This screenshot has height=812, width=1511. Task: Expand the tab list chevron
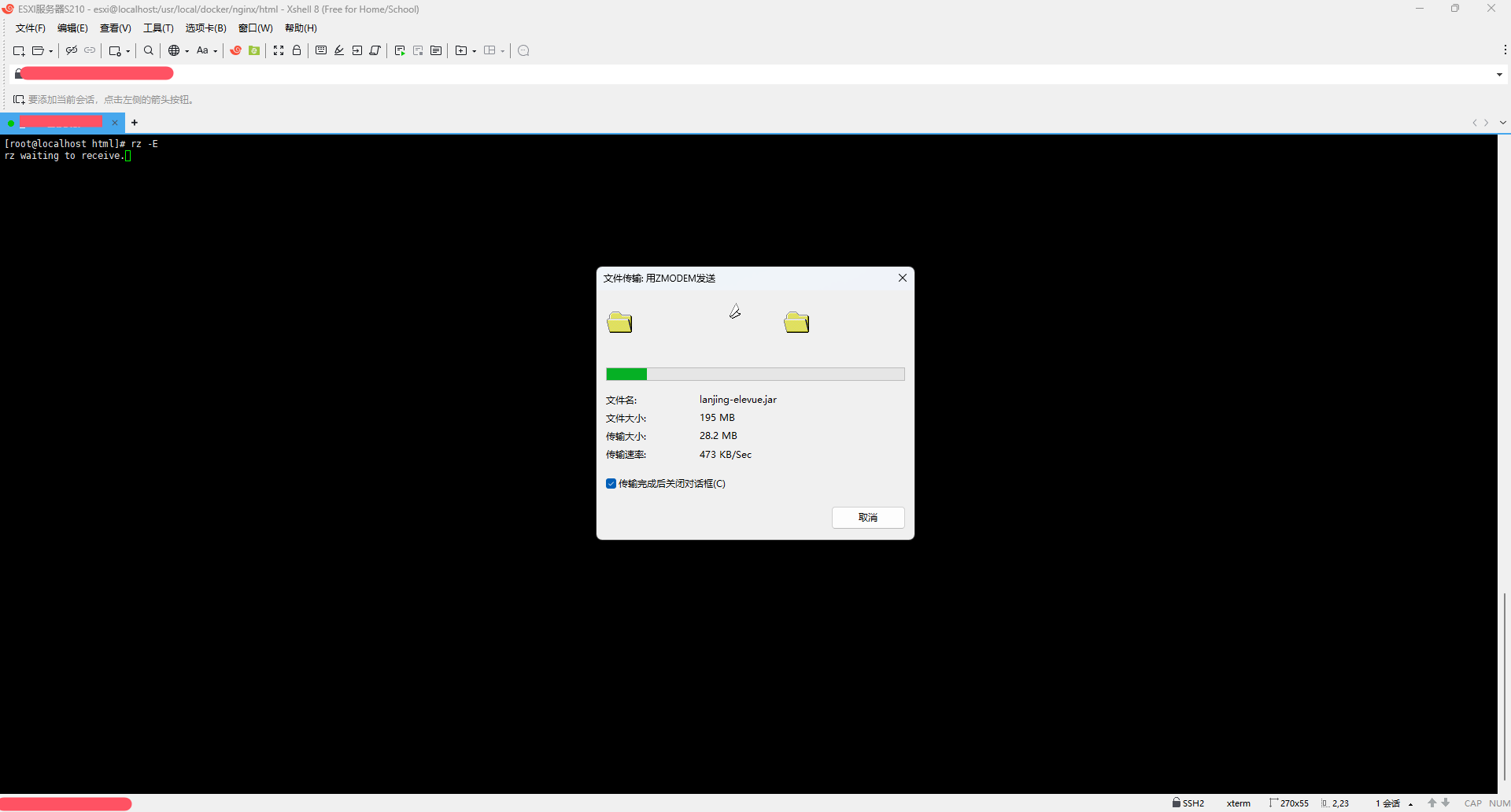click(1503, 123)
